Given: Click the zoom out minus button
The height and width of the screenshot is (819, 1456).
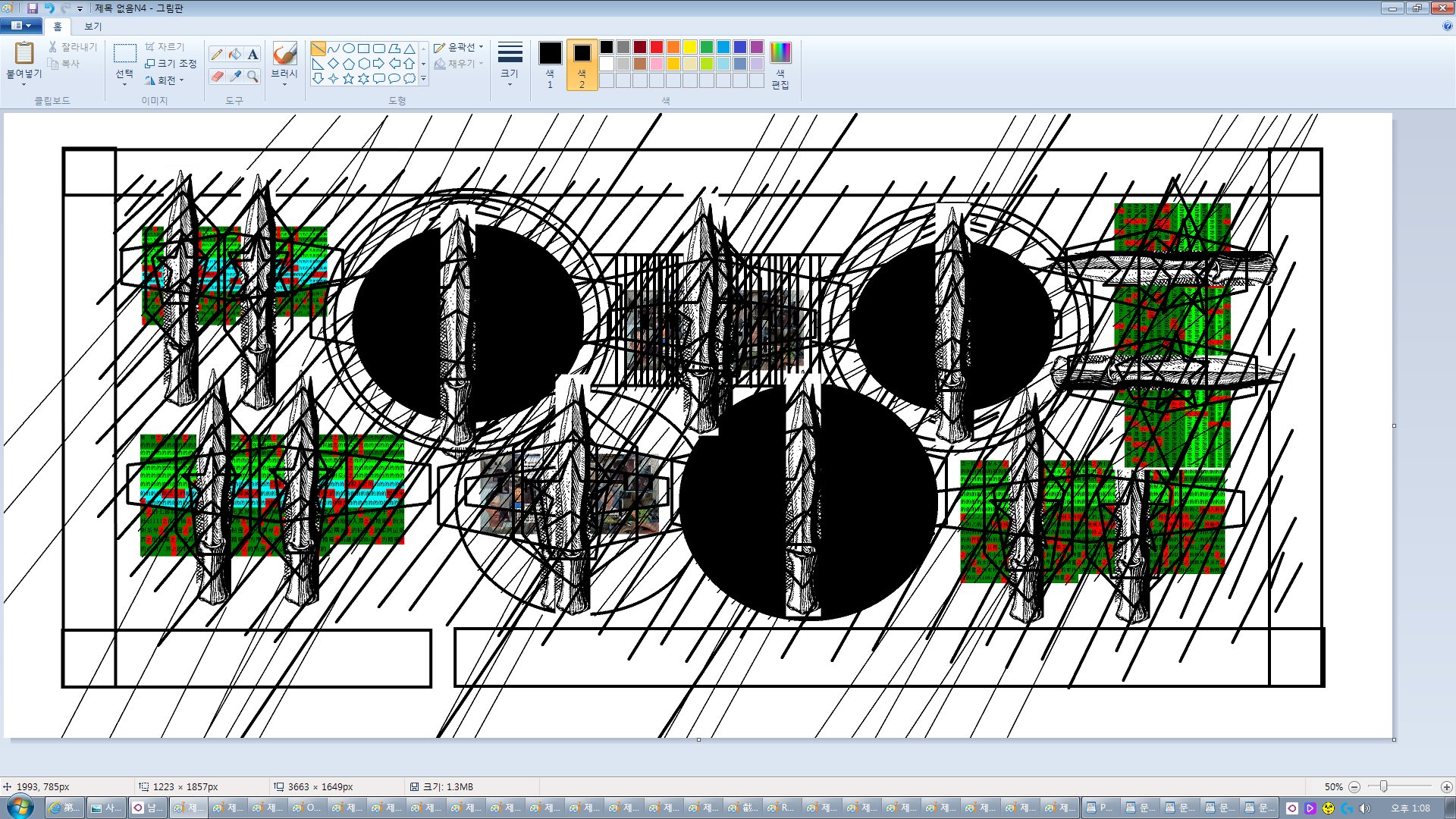Looking at the screenshot, I should click(x=1354, y=787).
